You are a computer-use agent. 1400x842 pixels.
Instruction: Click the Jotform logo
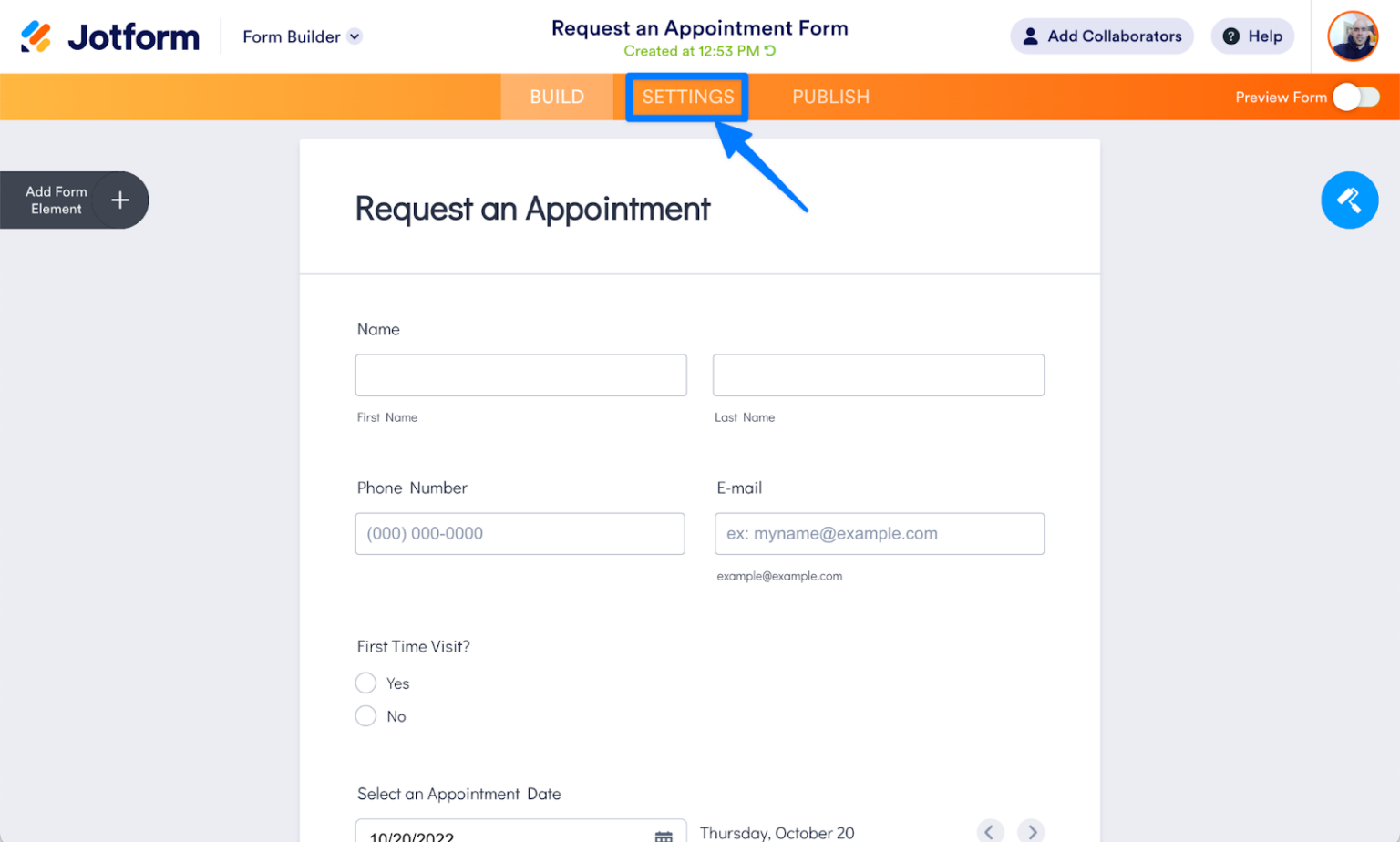108,36
